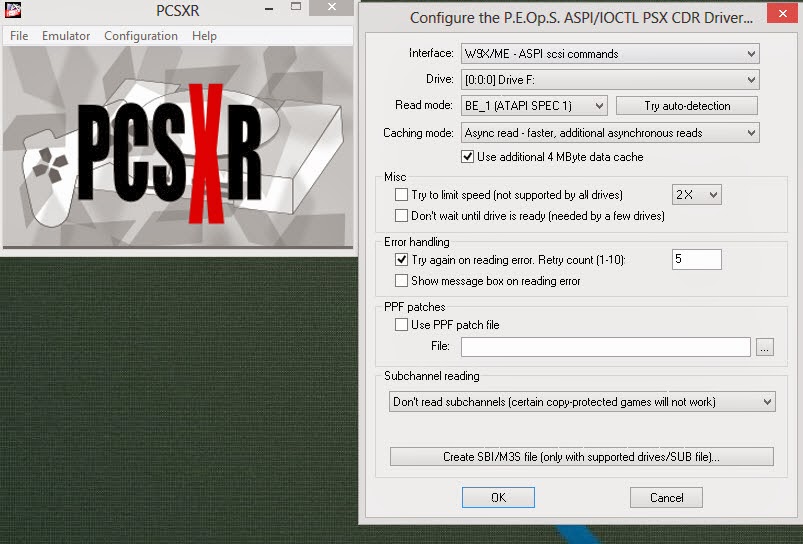
Task: Click the Read mode label
Action: pyautogui.click(x=424, y=106)
